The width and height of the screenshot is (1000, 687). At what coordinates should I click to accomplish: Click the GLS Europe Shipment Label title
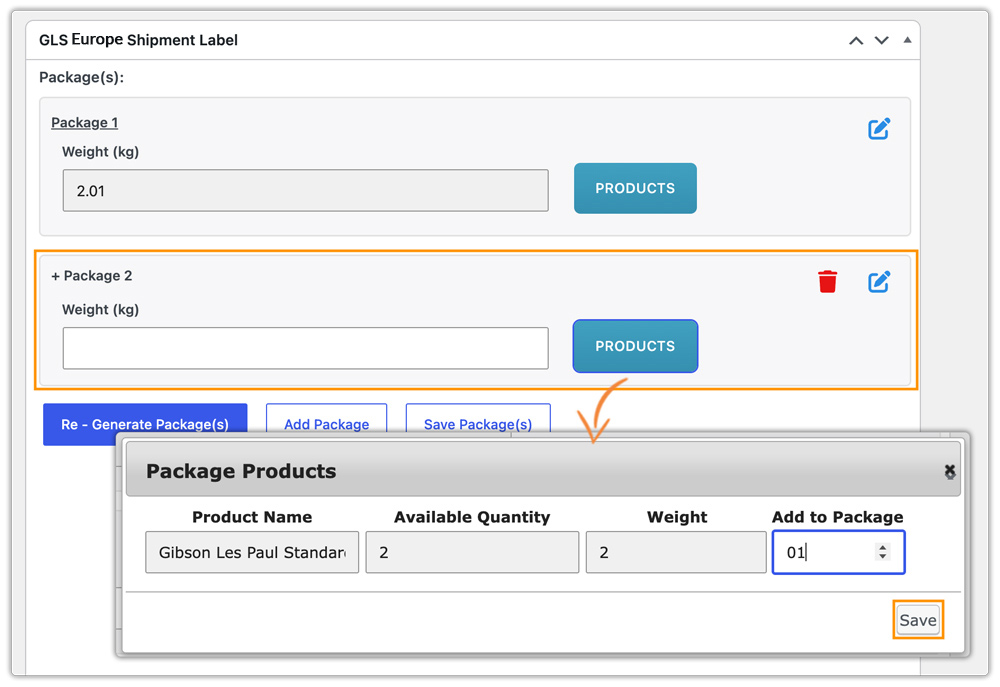[138, 40]
